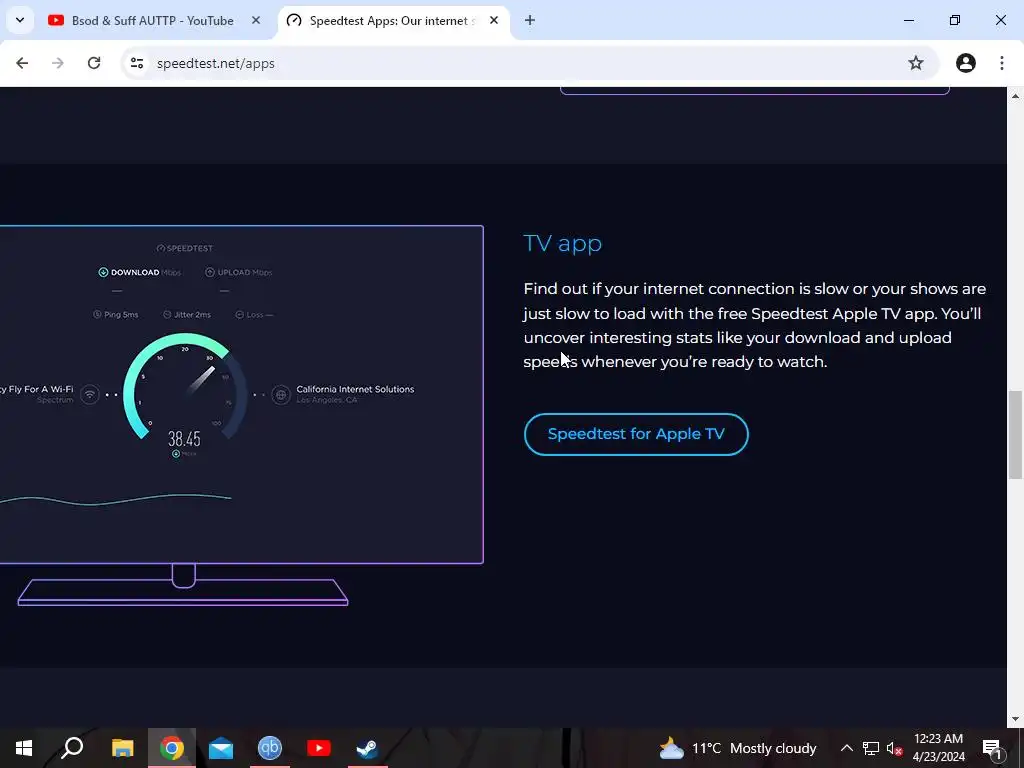The width and height of the screenshot is (1024, 768).
Task: Go back to the previous page
Action: click(22, 63)
